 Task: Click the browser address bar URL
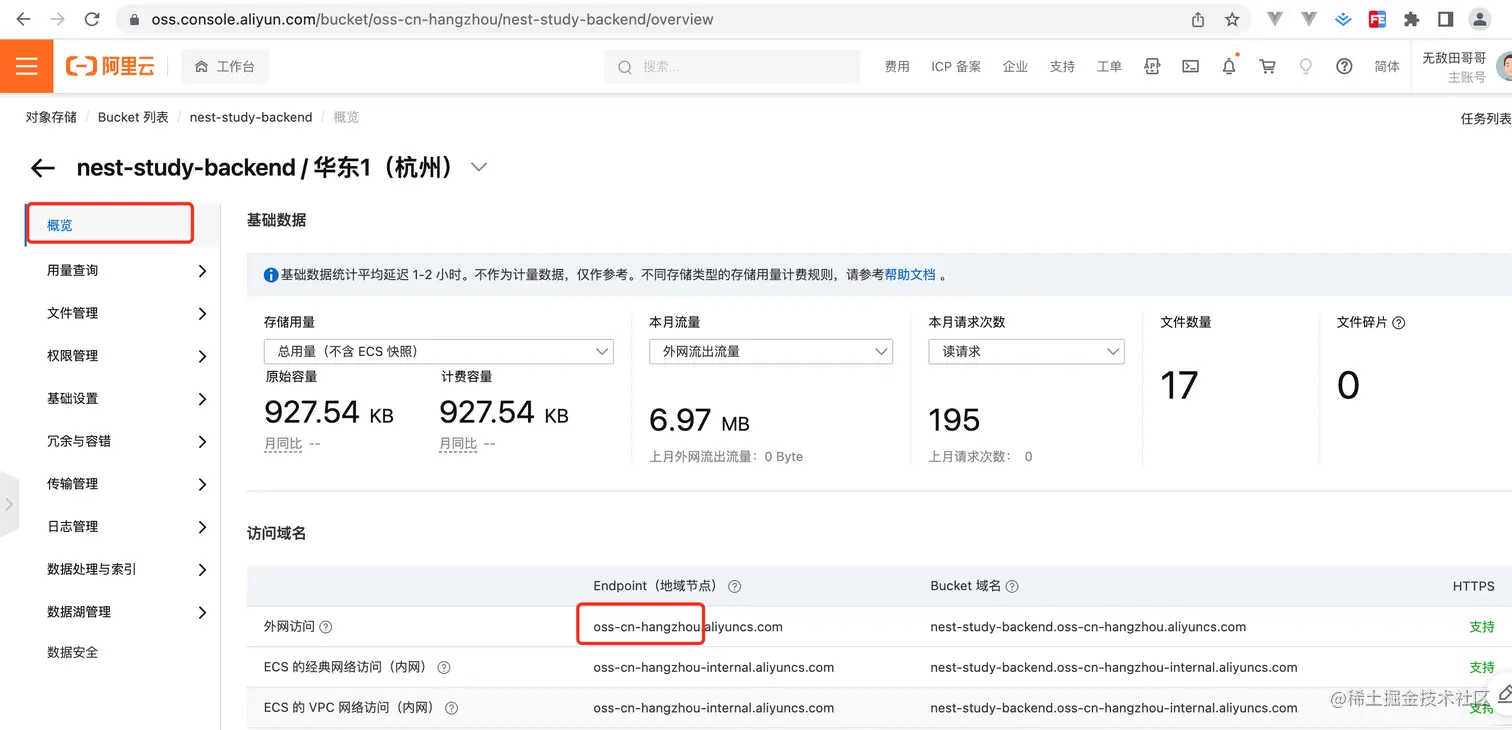point(433,19)
